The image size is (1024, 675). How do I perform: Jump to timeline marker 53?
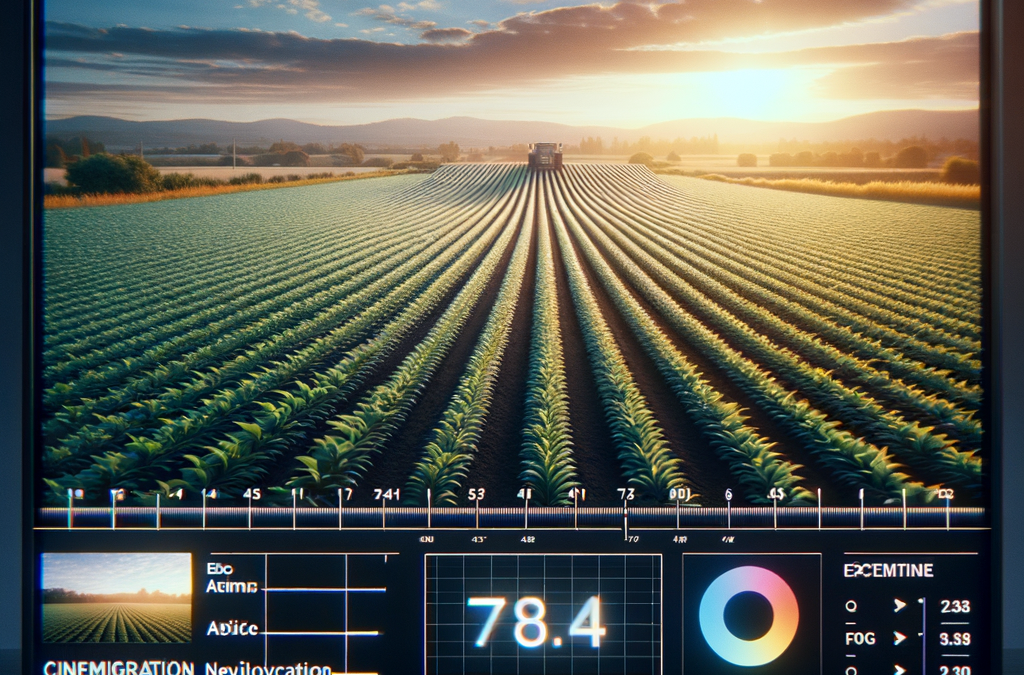point(476,494)
